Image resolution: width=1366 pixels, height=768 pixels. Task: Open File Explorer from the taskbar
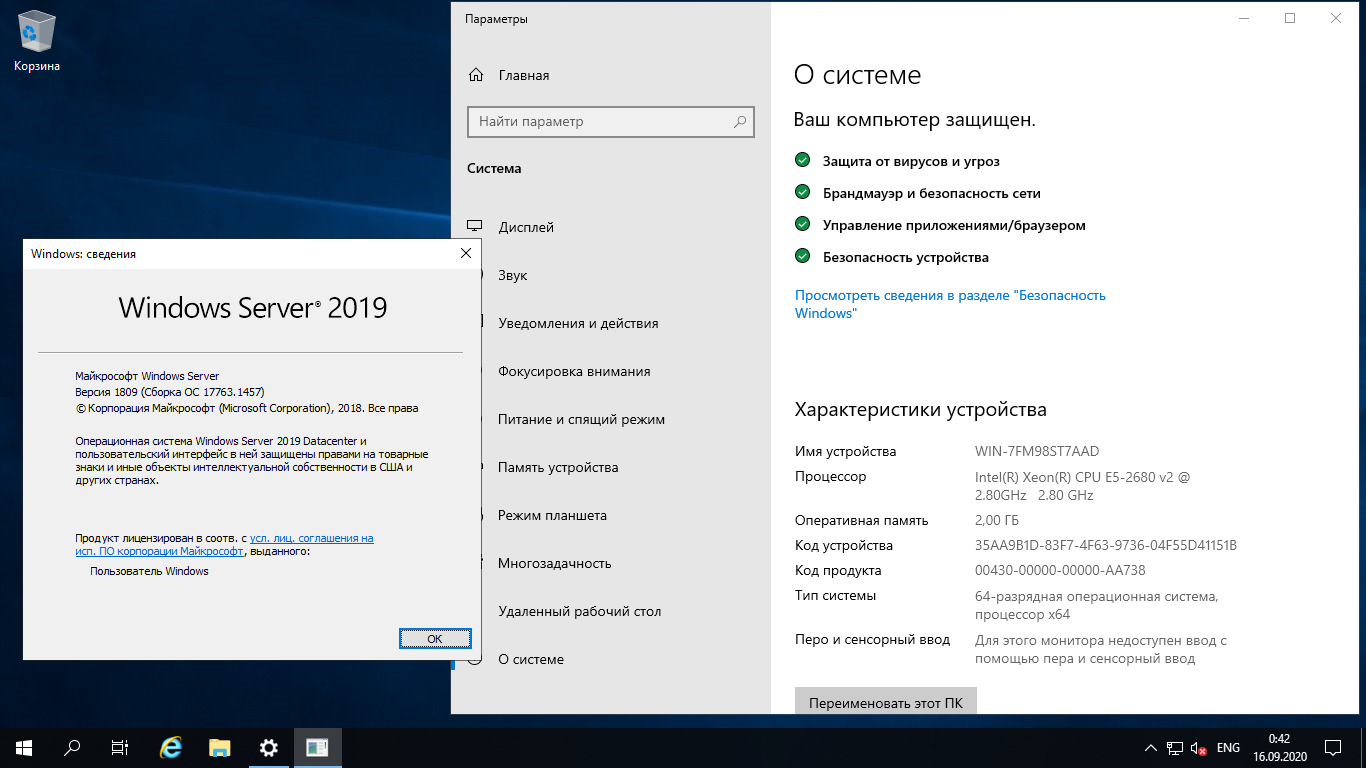point(220,748)
